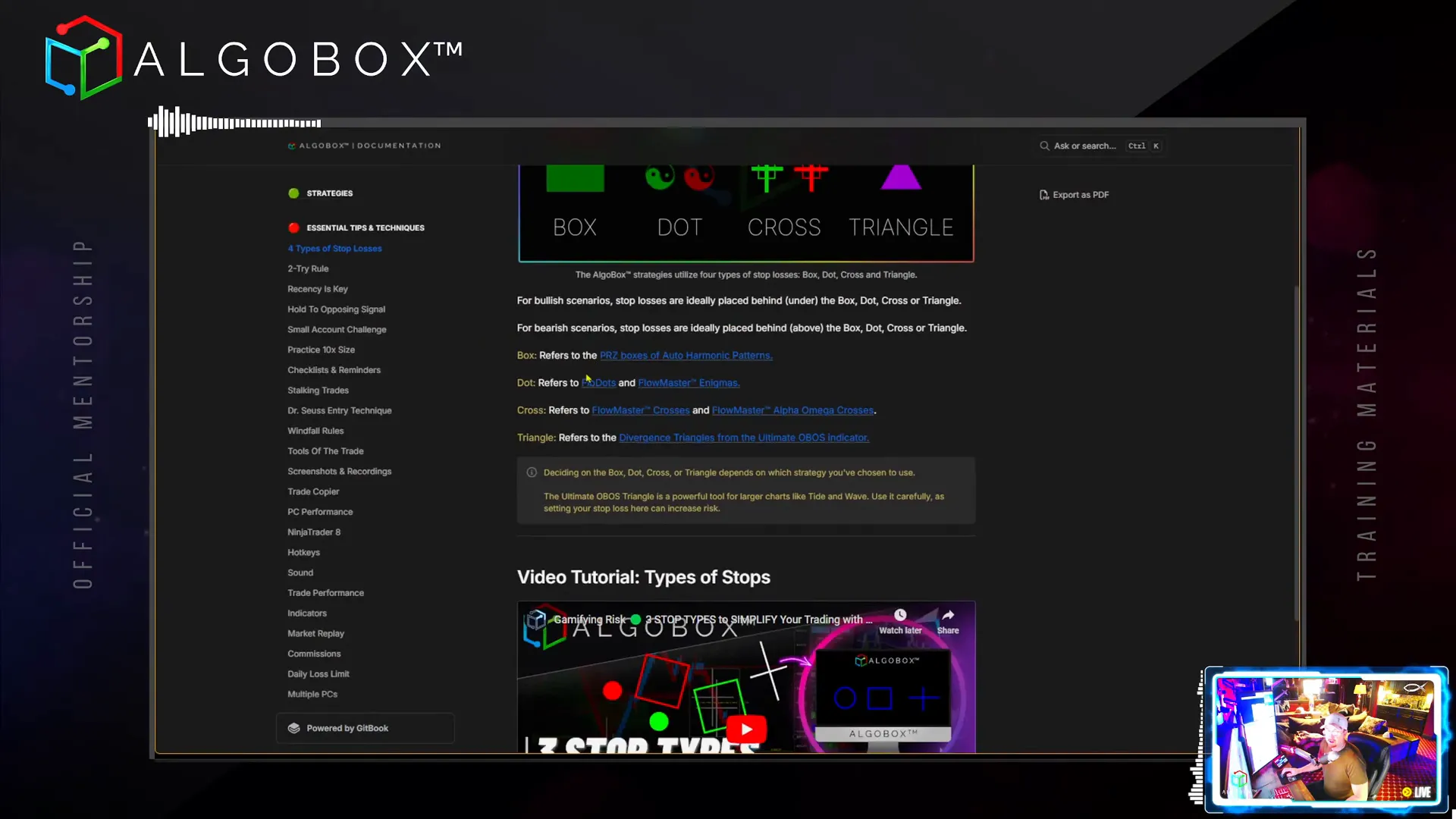Click the GitBook logo icon
1456x819 pixels.
[x=294, y=728]
